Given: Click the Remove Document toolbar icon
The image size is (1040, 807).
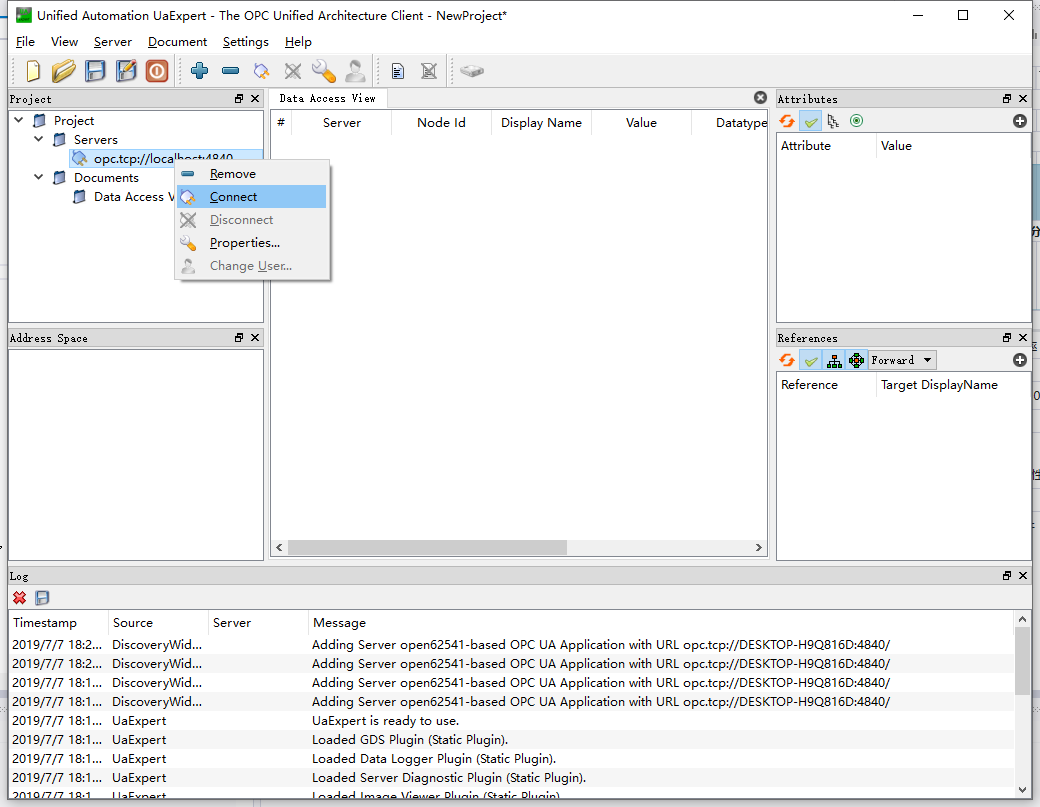Looking at the screenshot, I should [429, 71].
